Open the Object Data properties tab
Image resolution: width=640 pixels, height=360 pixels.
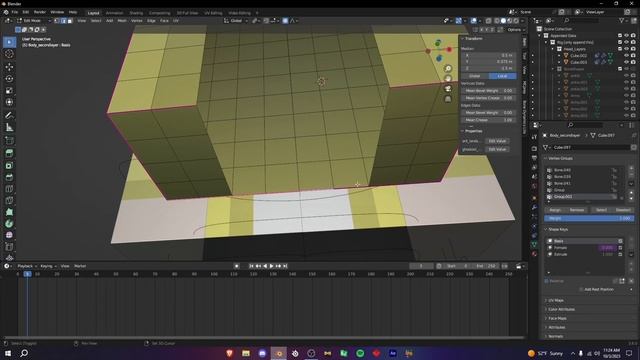click(x=534, y=244)
